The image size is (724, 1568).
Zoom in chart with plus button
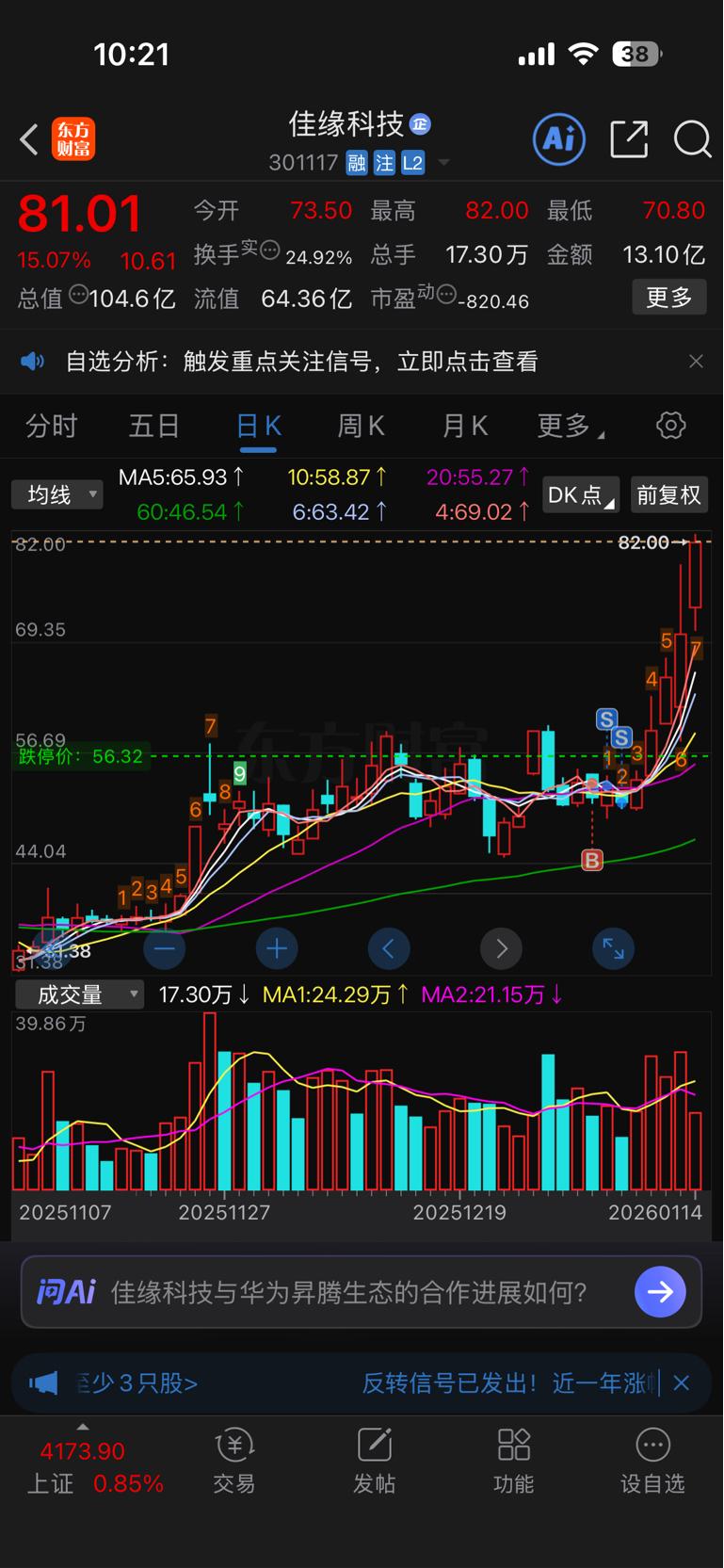pos(277,948)
